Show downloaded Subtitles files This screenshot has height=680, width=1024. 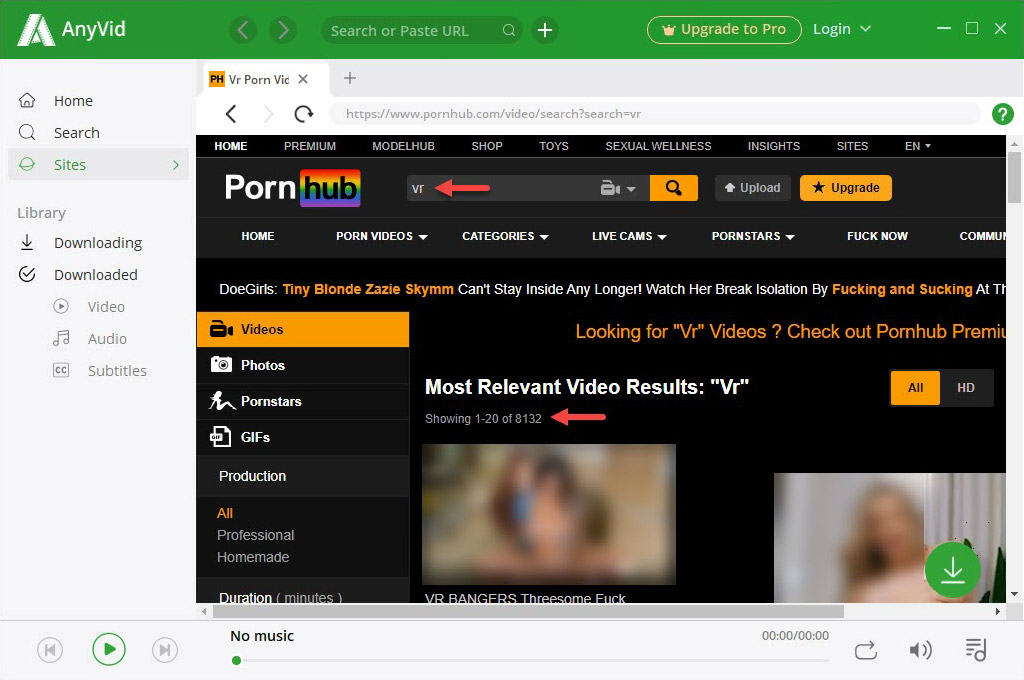pyautogui.click(x=117, y=370)
